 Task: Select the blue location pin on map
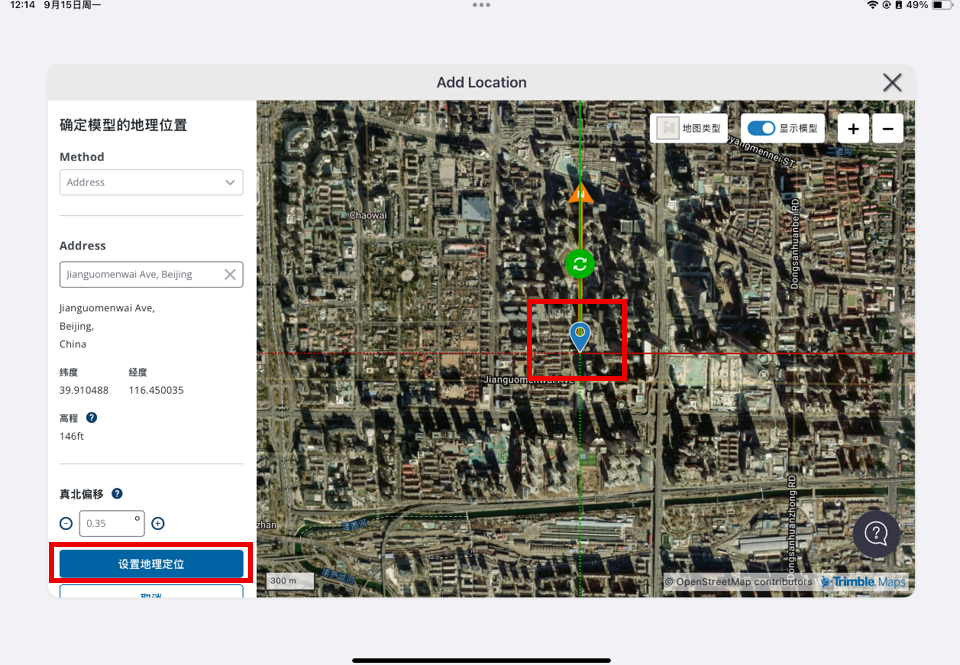580,335
